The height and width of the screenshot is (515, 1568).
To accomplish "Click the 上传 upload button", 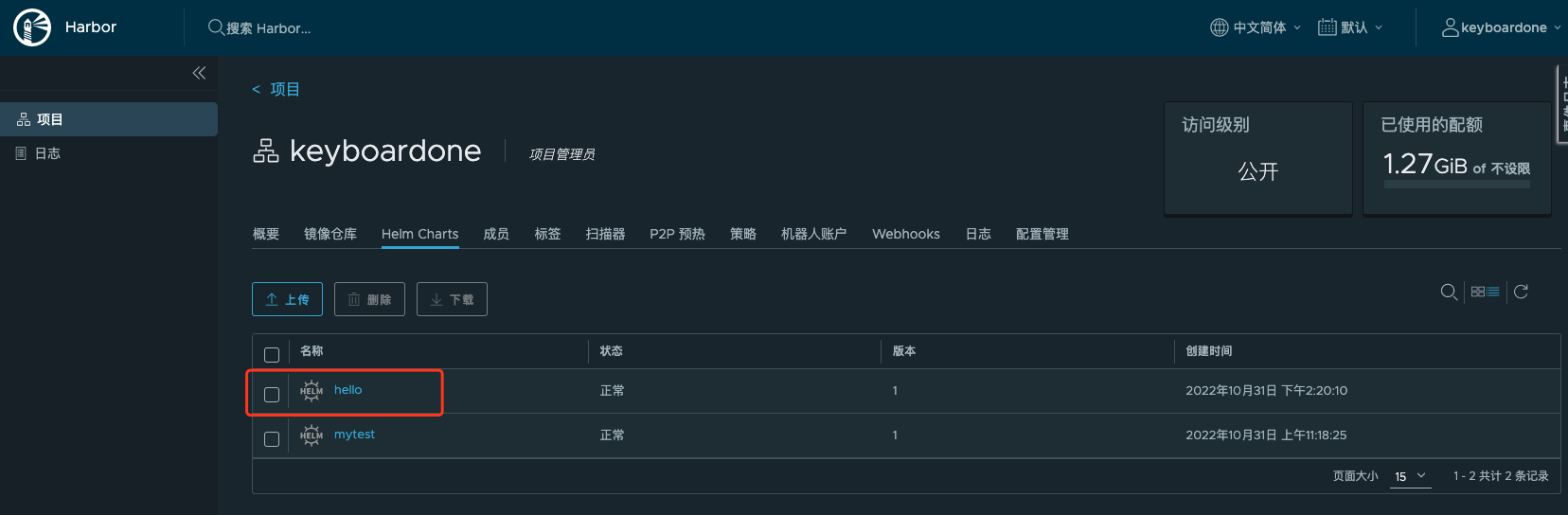I will point(287,299).
